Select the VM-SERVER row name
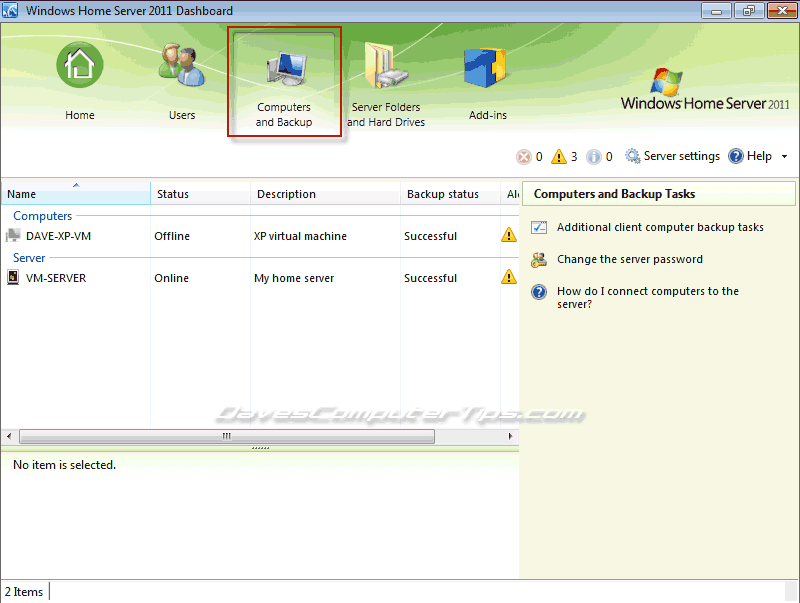 (x=56, y=278)
